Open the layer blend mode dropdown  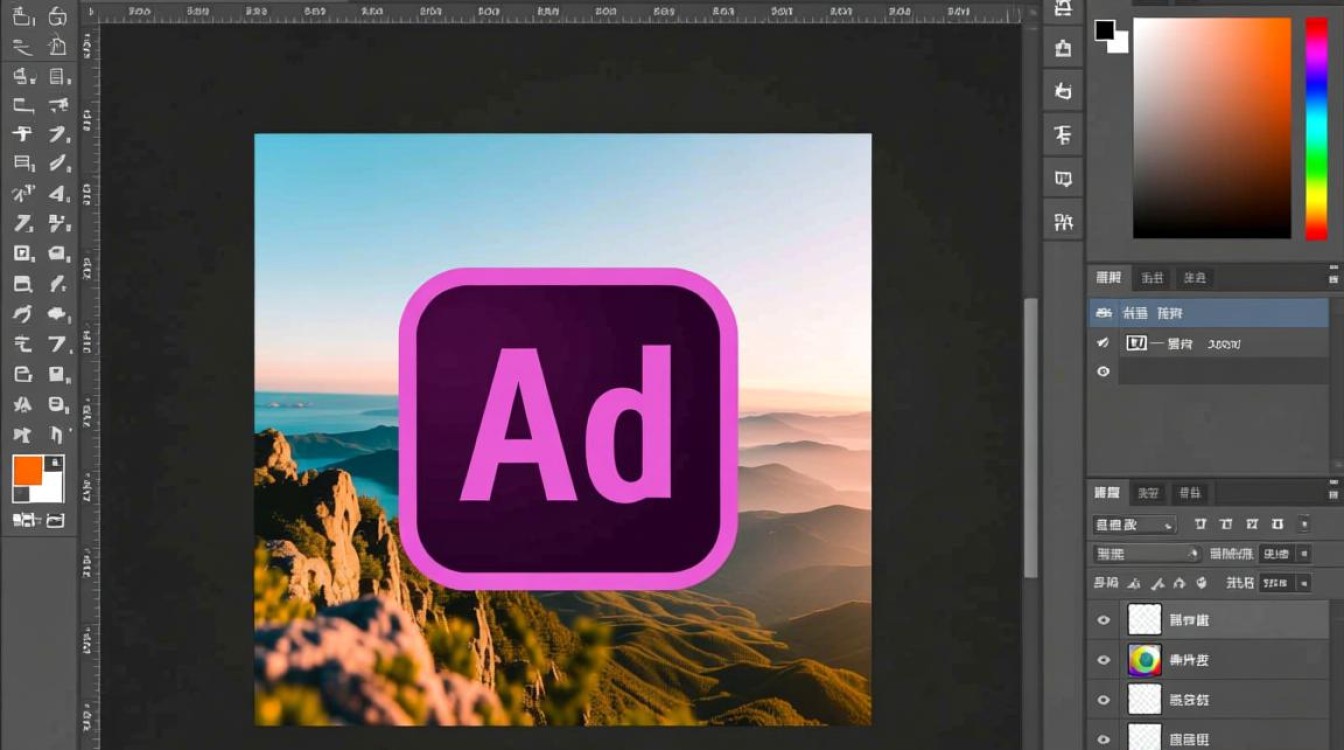coord(1145,553)
